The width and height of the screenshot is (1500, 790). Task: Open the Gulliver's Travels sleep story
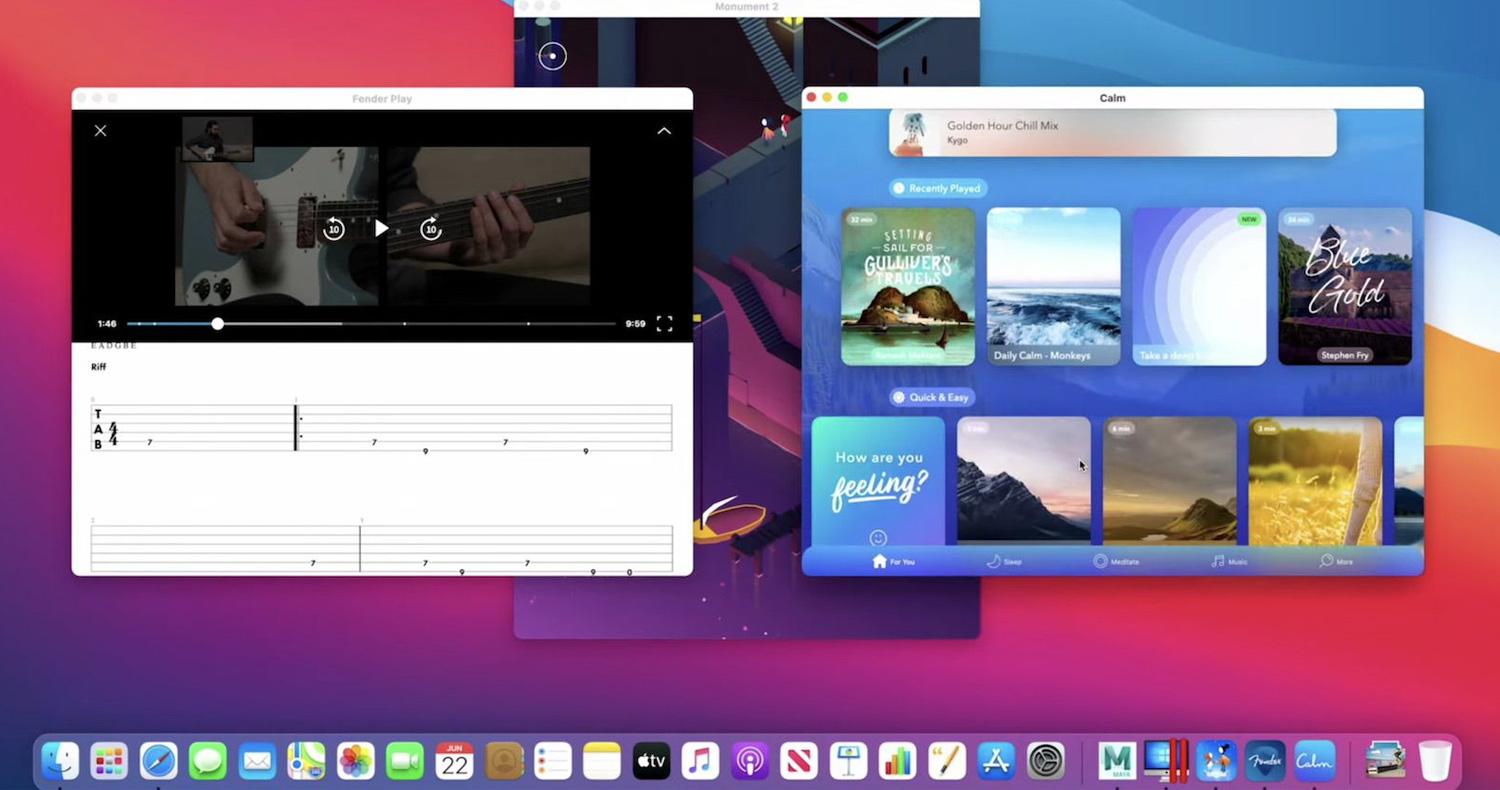(908, 286)
